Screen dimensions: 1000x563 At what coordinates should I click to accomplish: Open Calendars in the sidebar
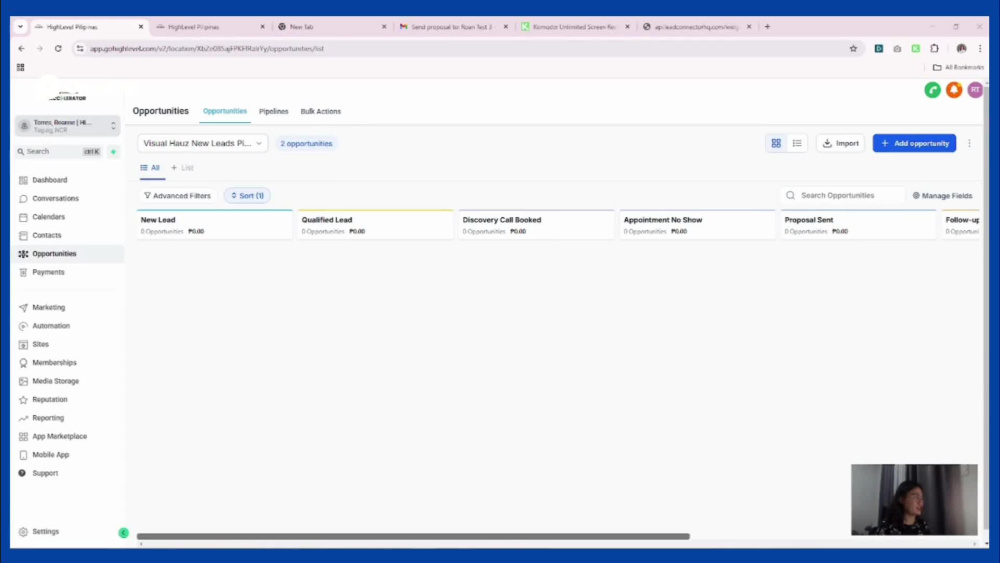tap(48, 217)
